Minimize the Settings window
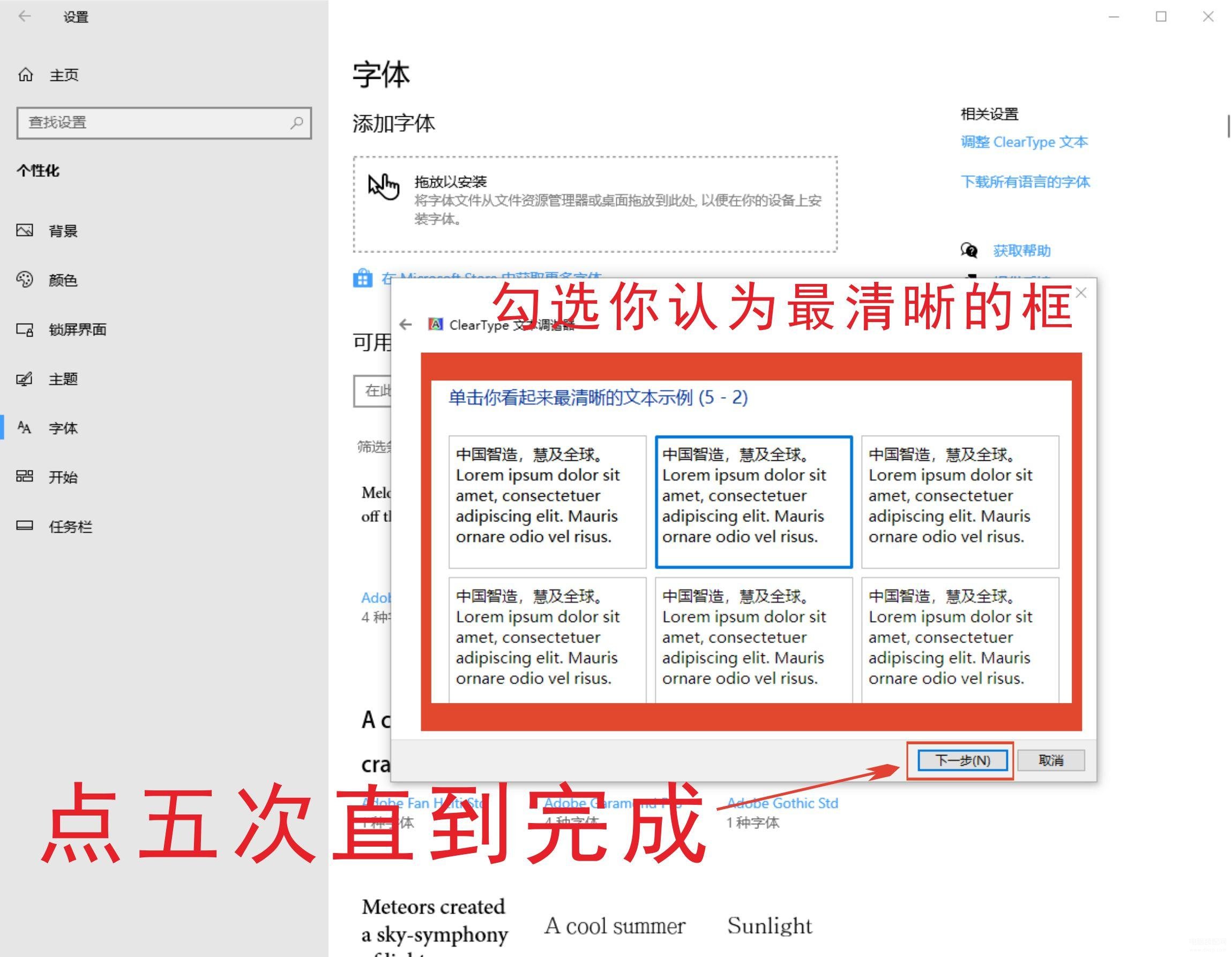Screen dimensions: 1232x957 (x=1114, y=17)
